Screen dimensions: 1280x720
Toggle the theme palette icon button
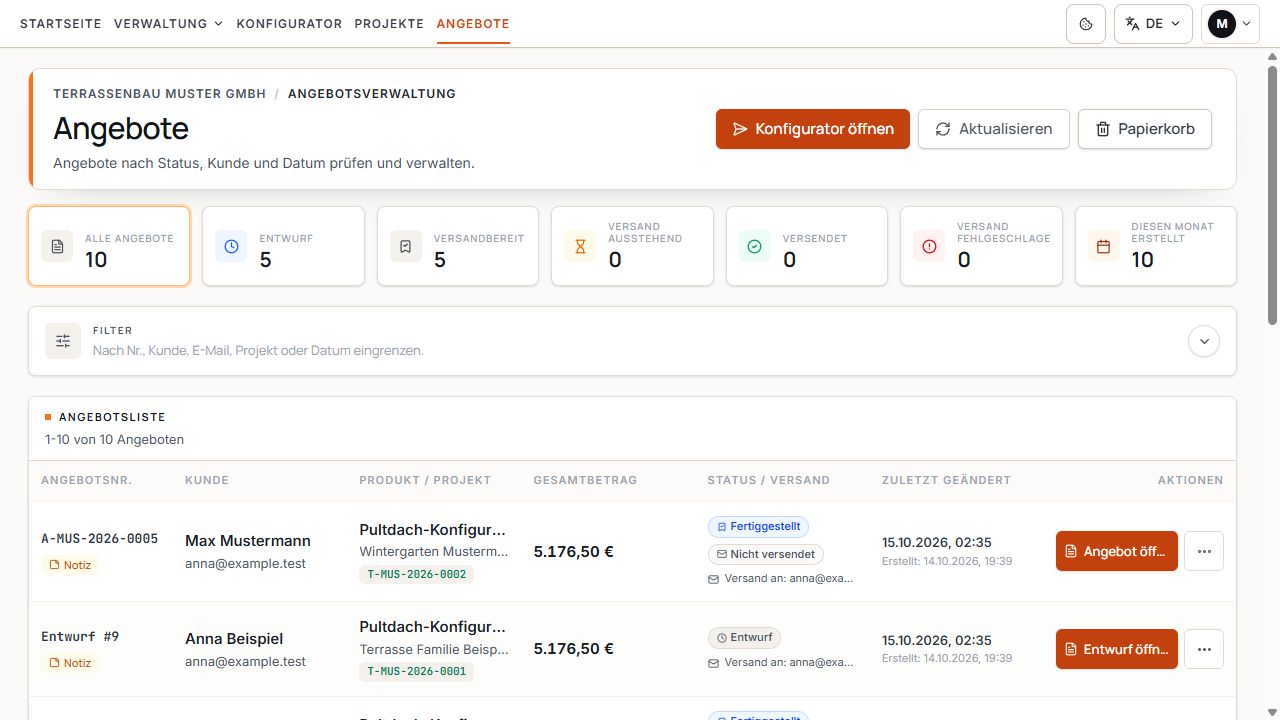pyautogui.click(x=1086, y=24)
